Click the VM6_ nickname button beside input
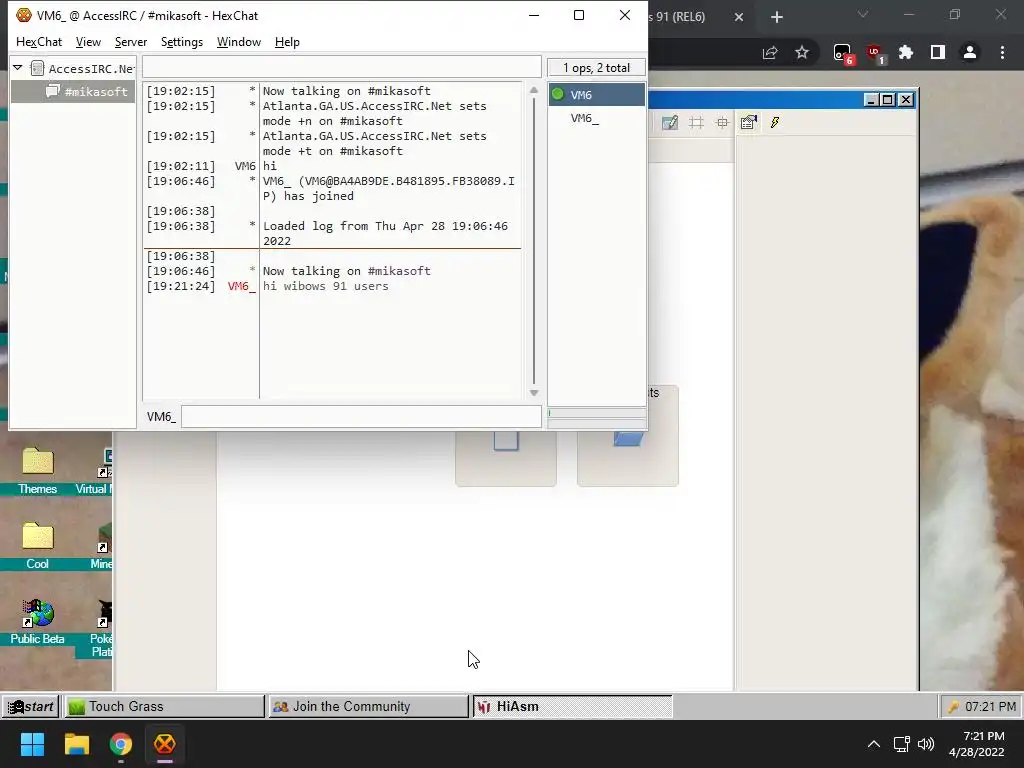The image size is (1024, 768). pyautogui.click(x=161, y=417)
